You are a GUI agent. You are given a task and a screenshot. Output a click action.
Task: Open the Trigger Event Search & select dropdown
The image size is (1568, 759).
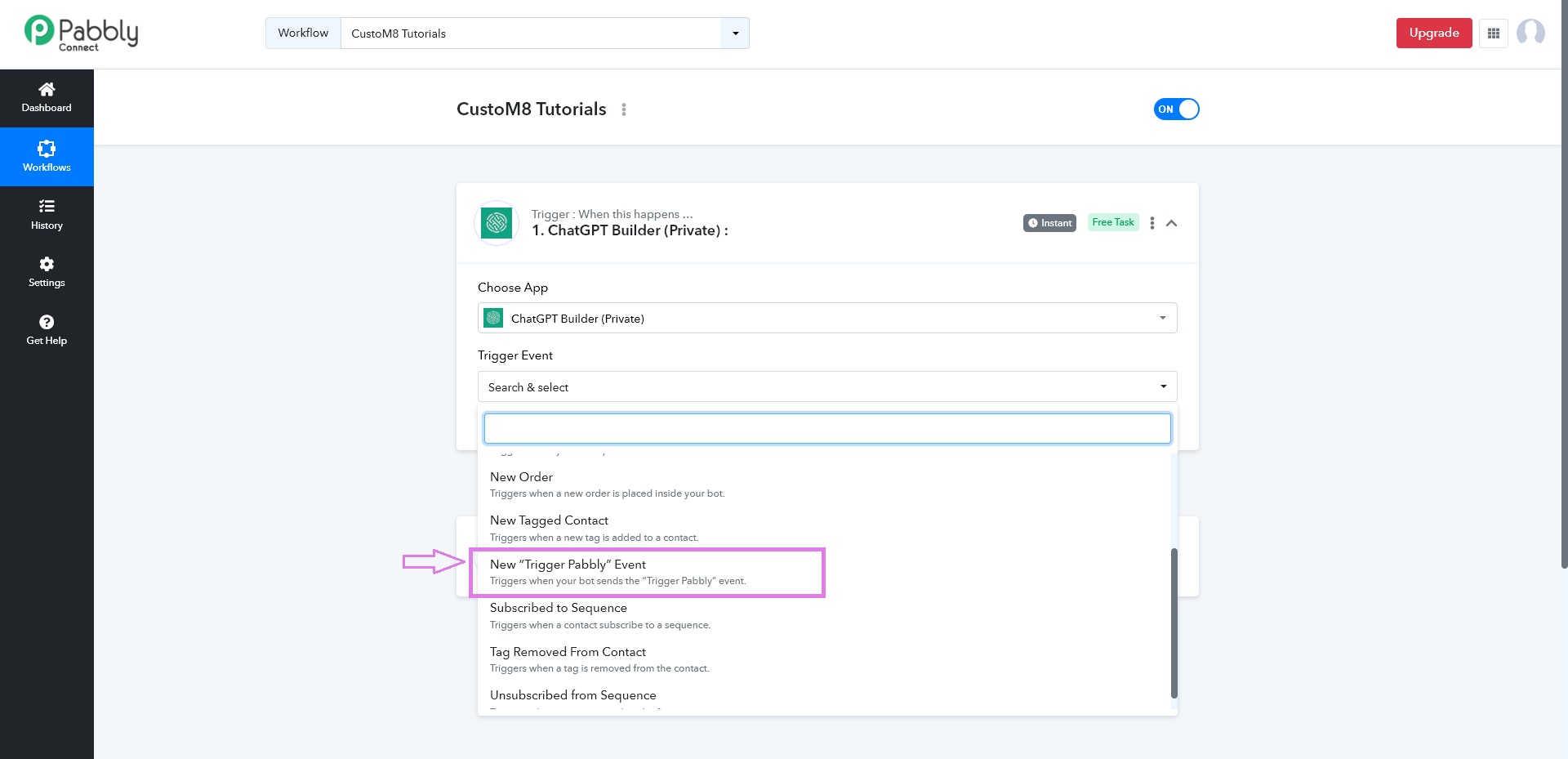click(827, 386)
